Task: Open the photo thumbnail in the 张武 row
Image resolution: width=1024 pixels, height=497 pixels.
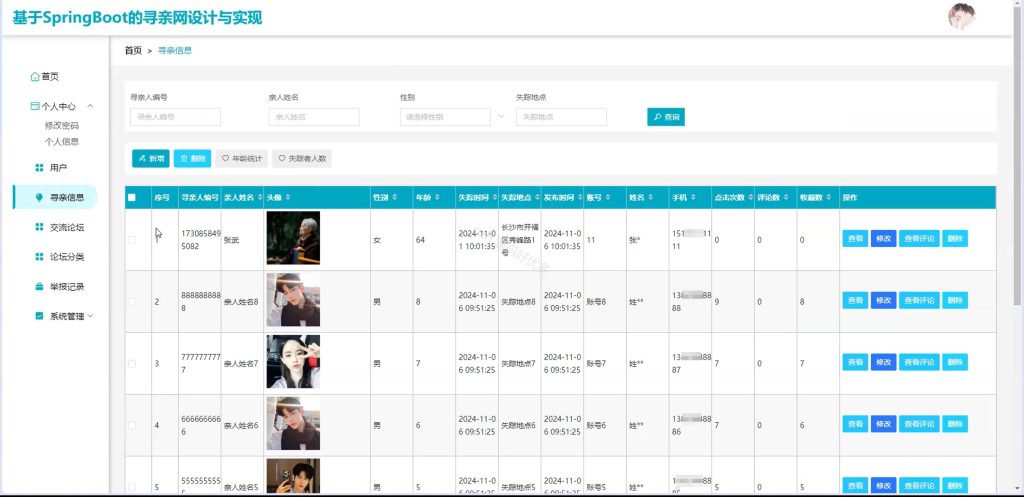Action: tap(293, 238)
